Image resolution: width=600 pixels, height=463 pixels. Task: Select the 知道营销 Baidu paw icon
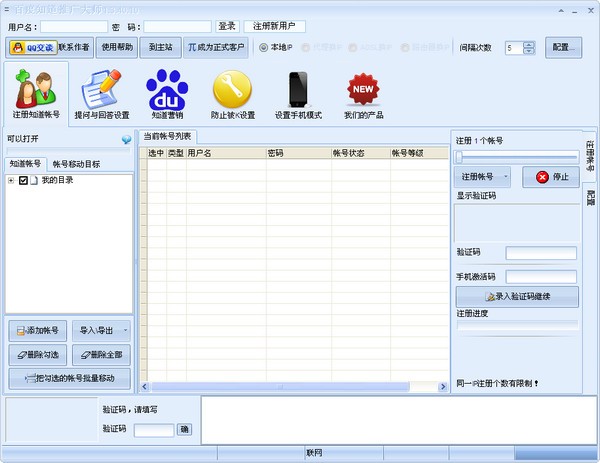click(x=166, y=97)
